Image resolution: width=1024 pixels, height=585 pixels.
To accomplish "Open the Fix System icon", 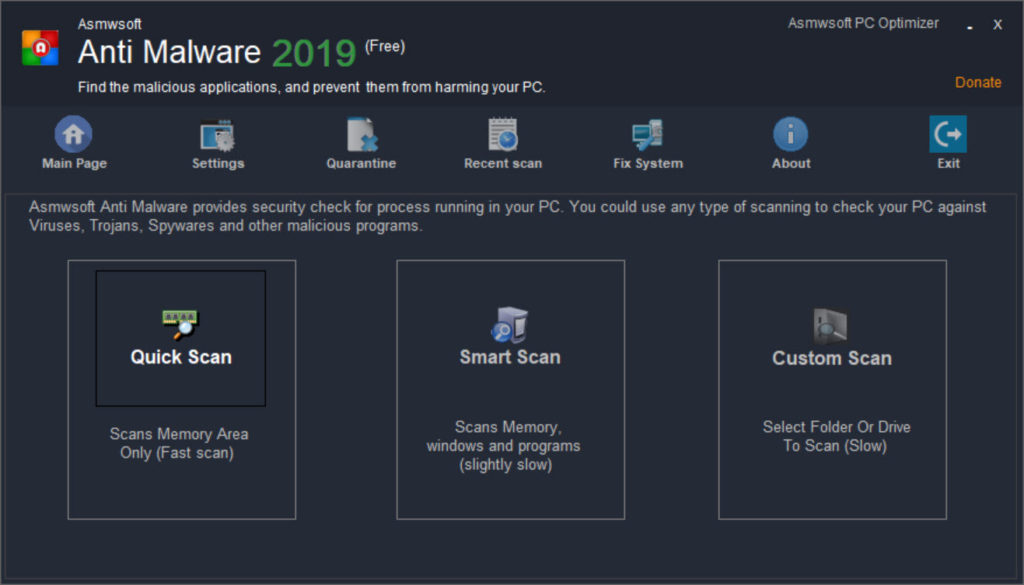I will pos(647,134).
